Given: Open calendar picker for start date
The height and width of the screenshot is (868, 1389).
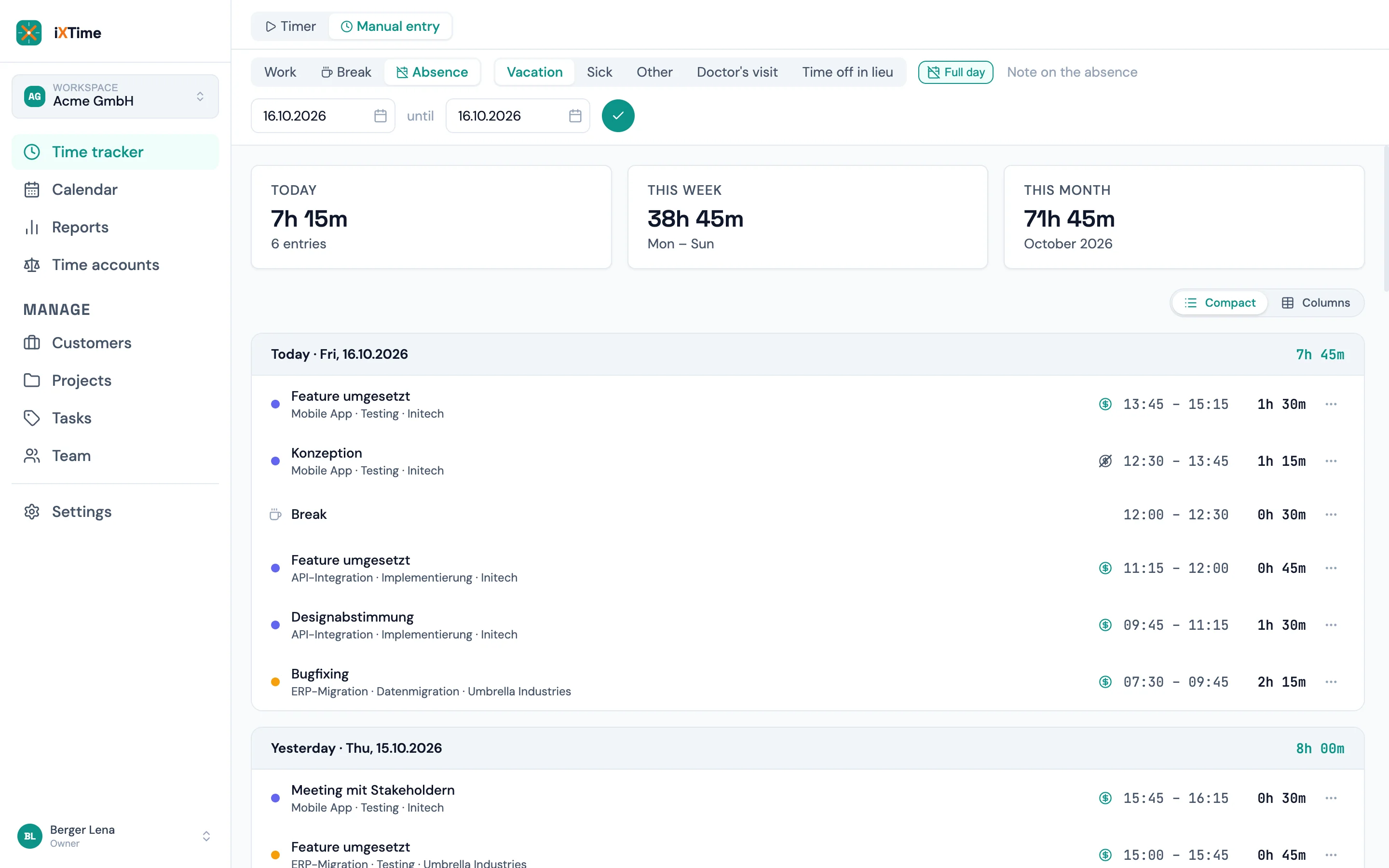Looking at the screenshot, I should click(x=380, y=116).
